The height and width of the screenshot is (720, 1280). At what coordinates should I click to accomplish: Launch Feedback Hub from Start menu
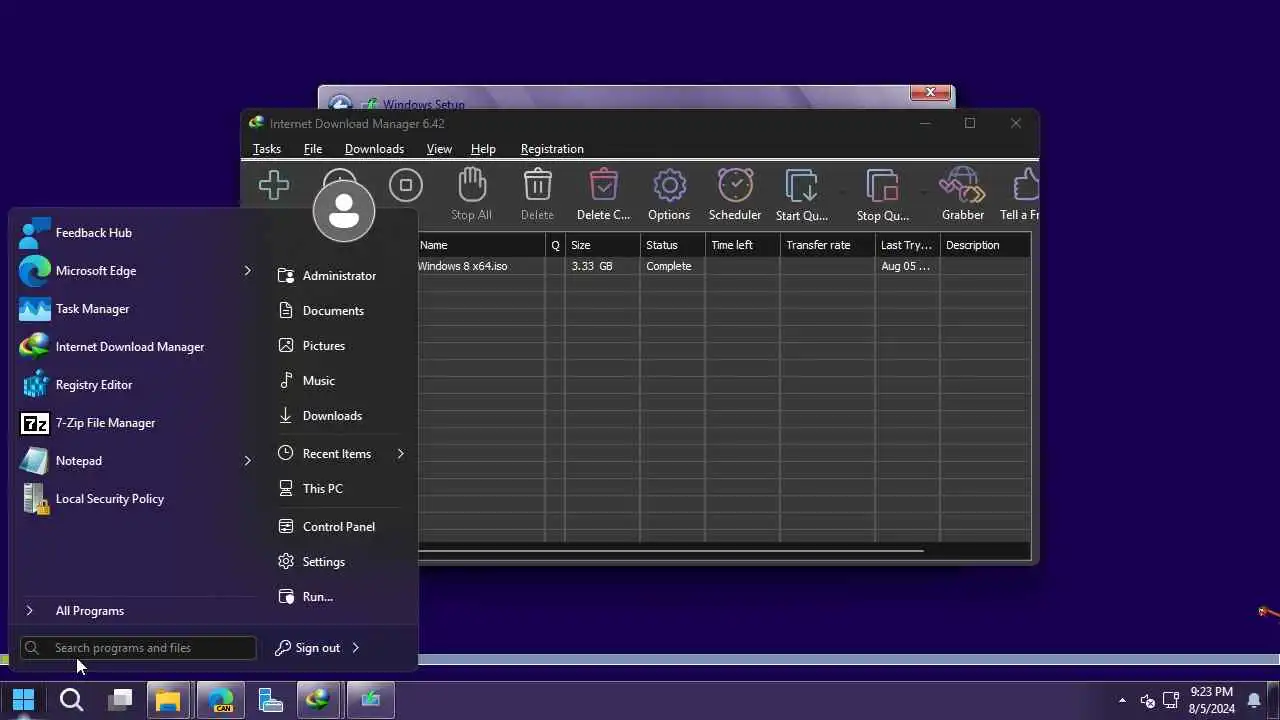(135, 233)
